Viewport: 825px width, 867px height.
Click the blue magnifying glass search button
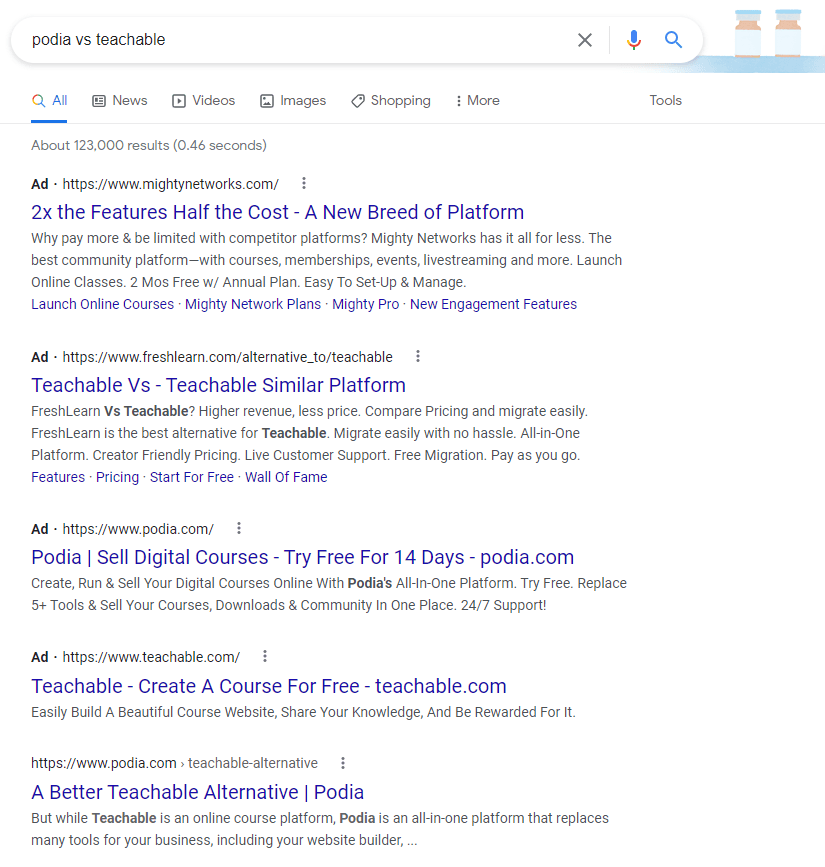click(673, 39)
